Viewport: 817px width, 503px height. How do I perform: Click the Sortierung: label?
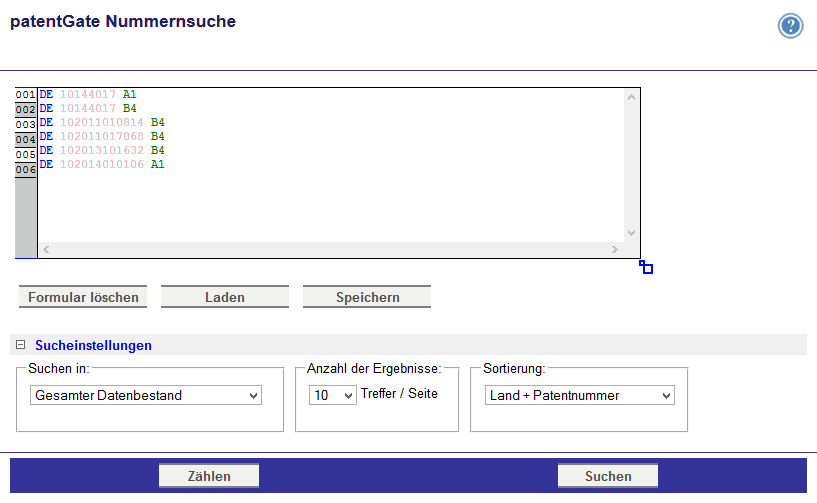[514, 369]
